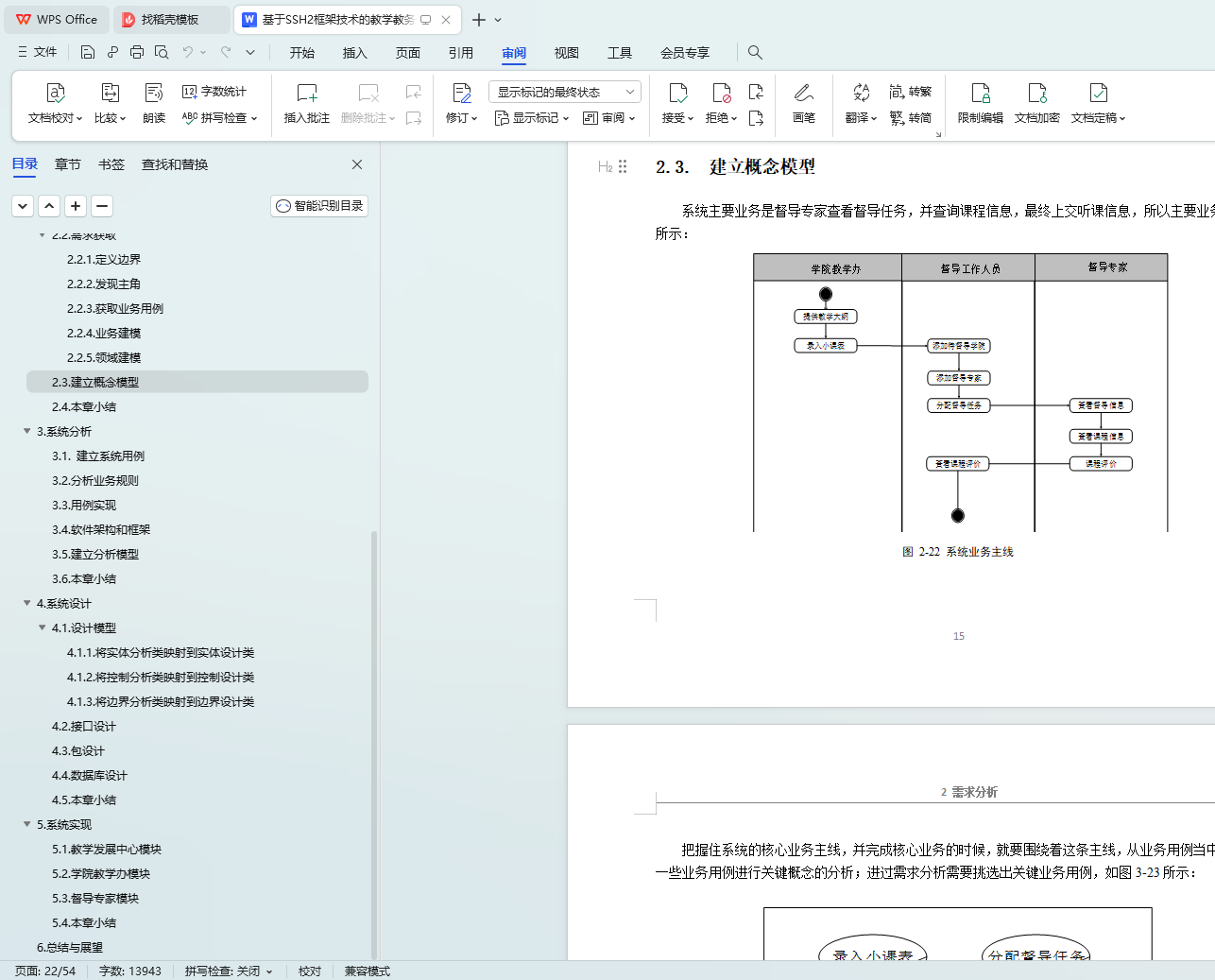Switch to the 视图 ribbon tab
This screenshot has height=980, width=1215.
click(567, 53)
